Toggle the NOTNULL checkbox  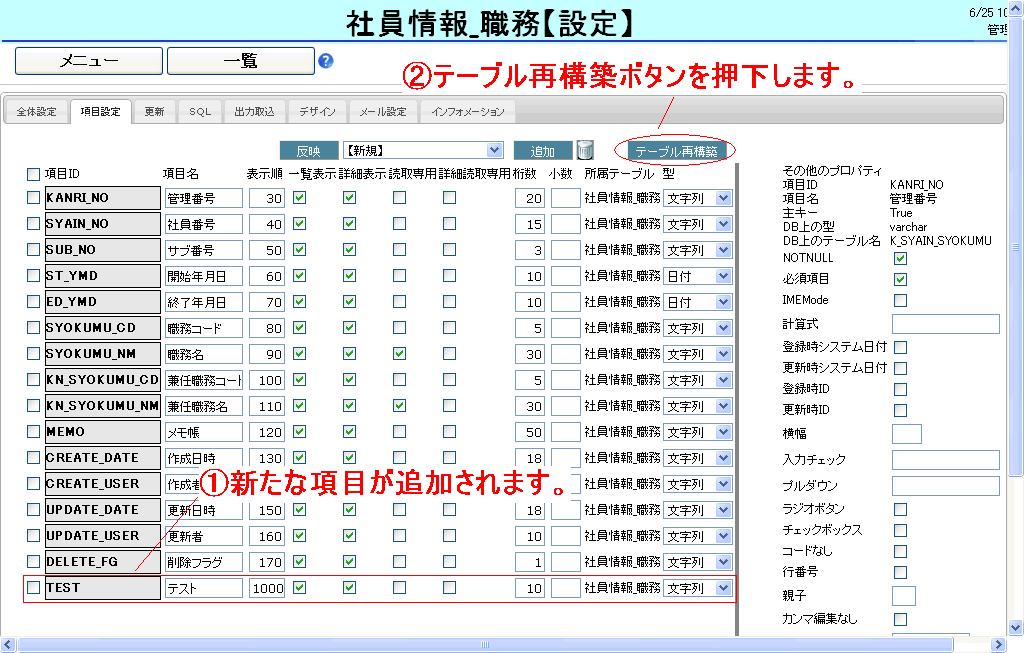click(900, 258)
